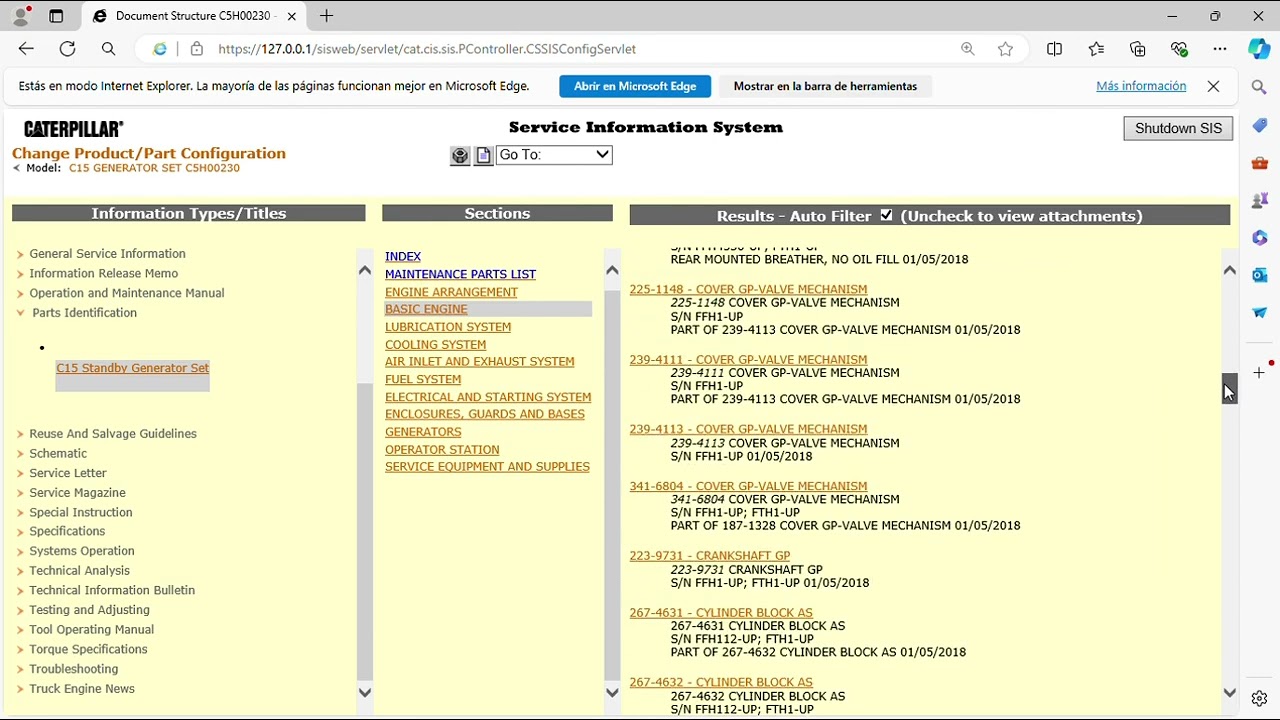Open a new browser tab

pos(326,16)
